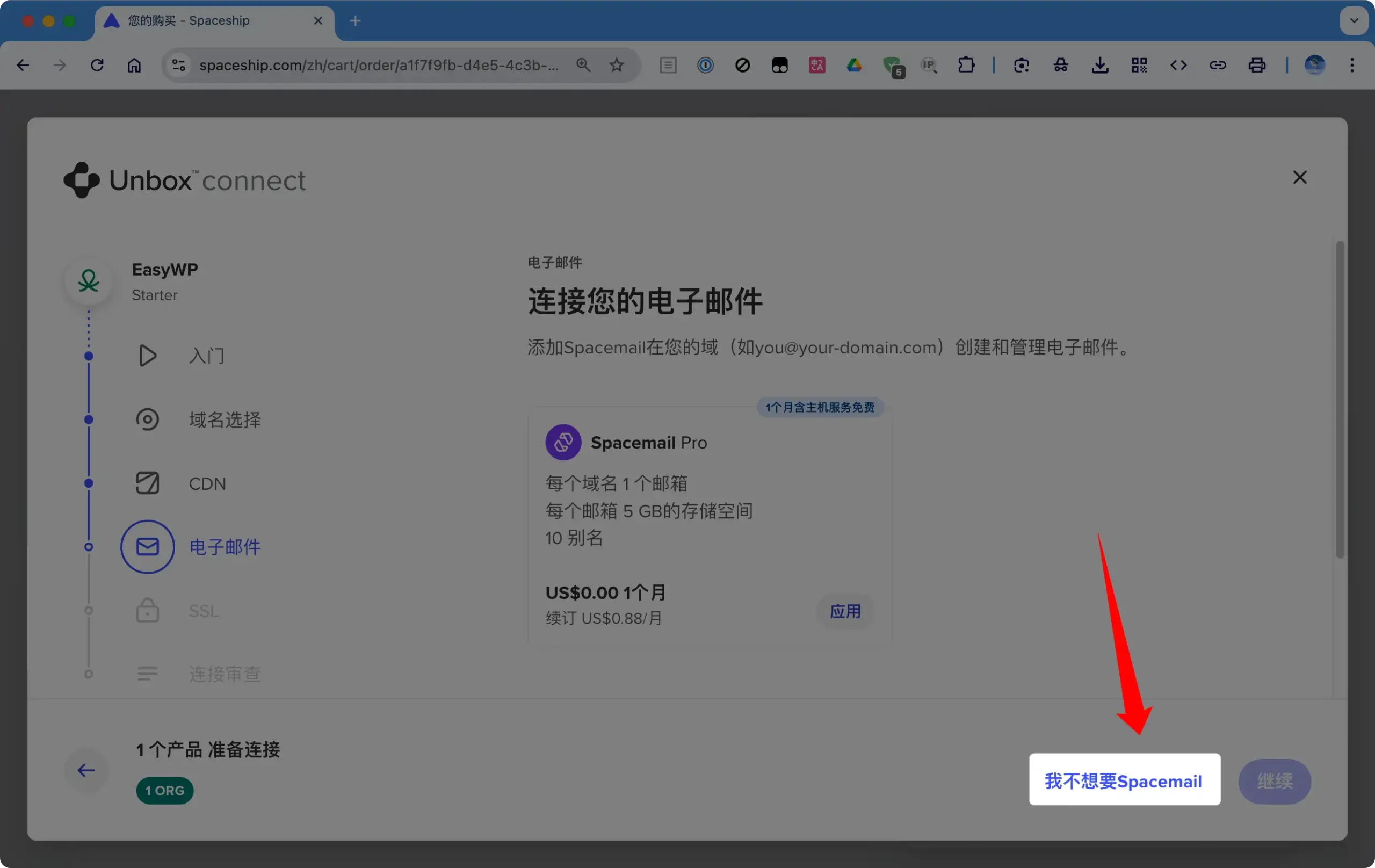Click the dialog's vertical scrollbar
The image size is (1375, 868).
pos(1340,400)
